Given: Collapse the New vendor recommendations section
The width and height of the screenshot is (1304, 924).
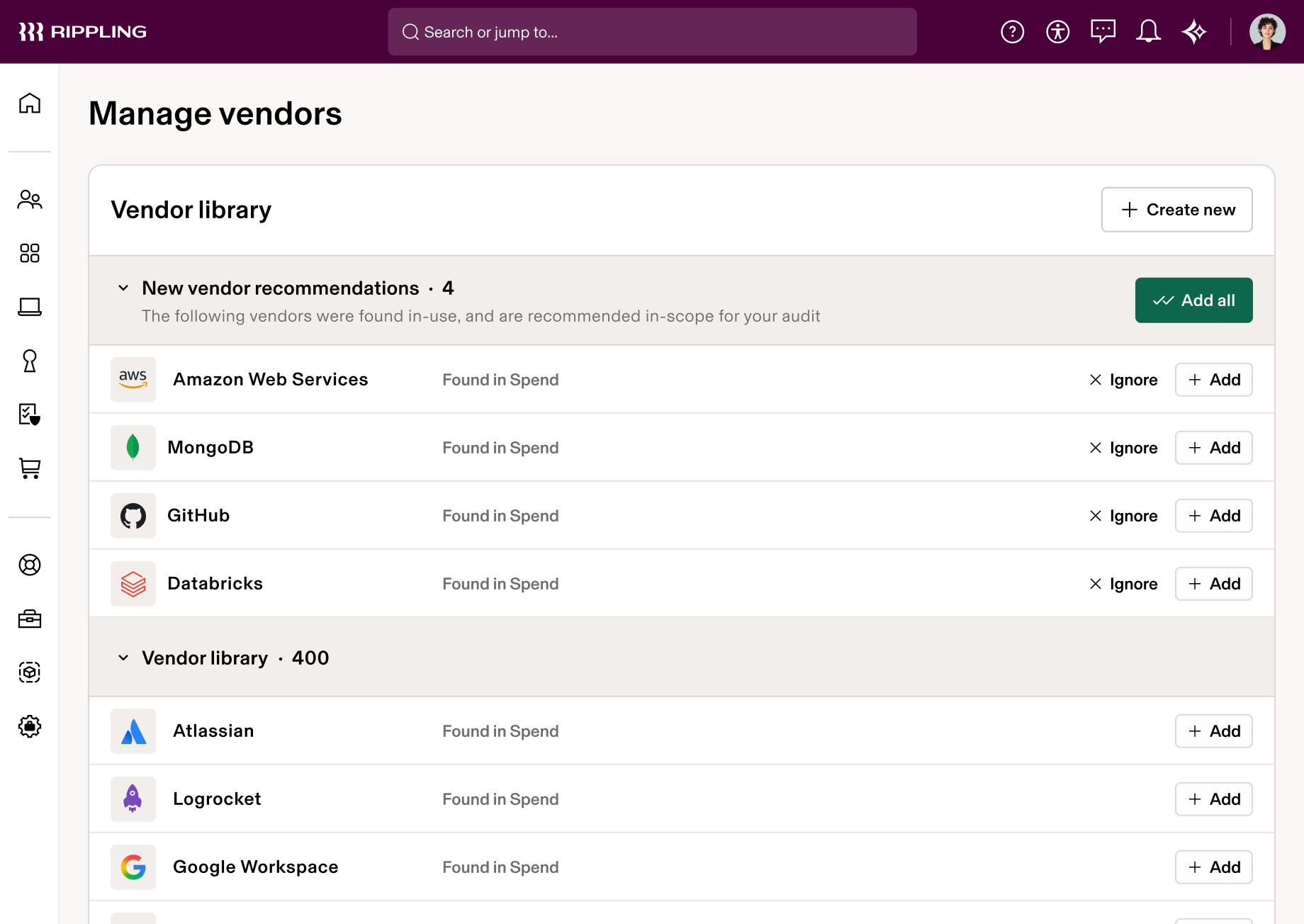Looking at the screenshot, I should [x=123, y=288].
